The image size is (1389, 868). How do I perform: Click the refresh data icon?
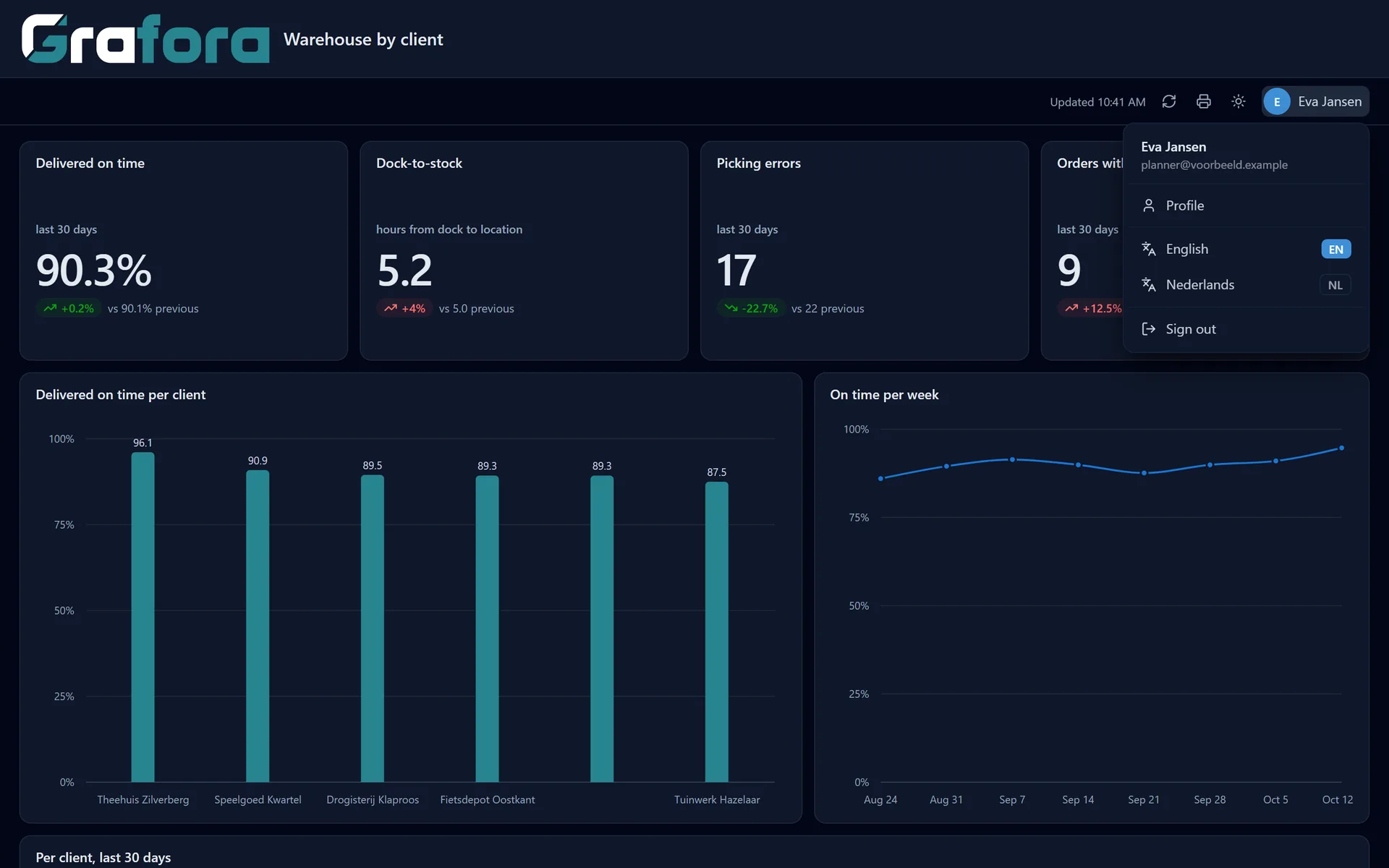1169,102
